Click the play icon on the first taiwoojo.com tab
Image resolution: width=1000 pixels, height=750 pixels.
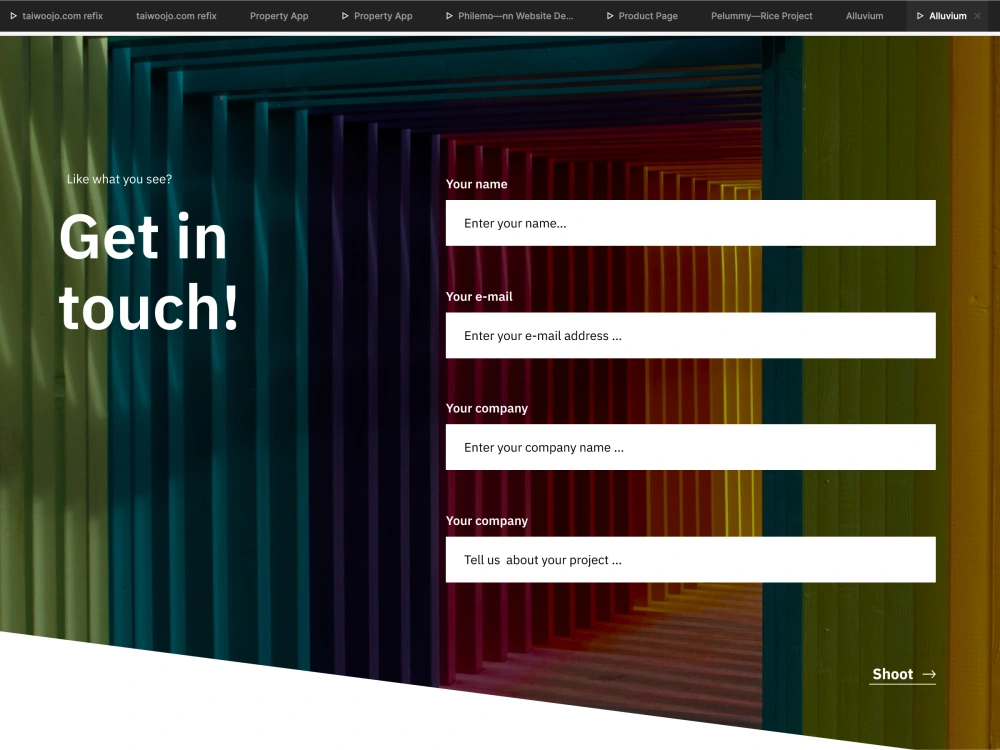point(12,15)
